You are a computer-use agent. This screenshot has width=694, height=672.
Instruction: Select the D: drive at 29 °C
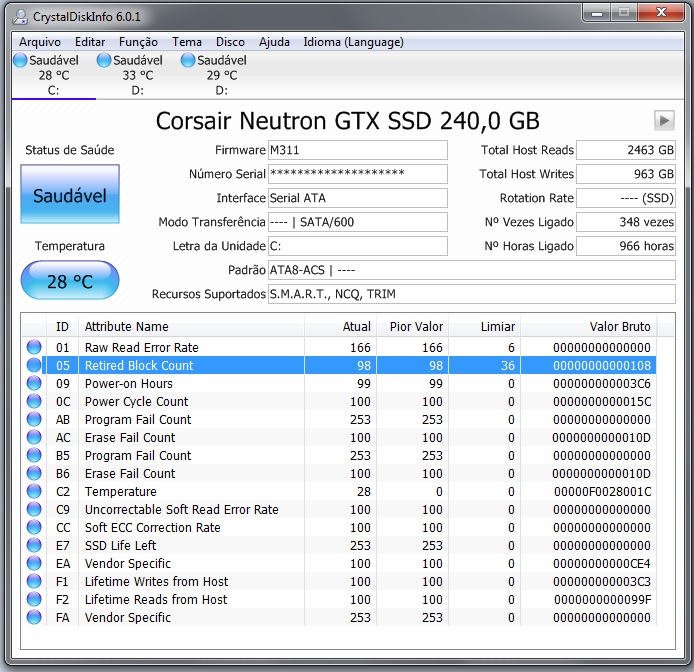(222, 75)
